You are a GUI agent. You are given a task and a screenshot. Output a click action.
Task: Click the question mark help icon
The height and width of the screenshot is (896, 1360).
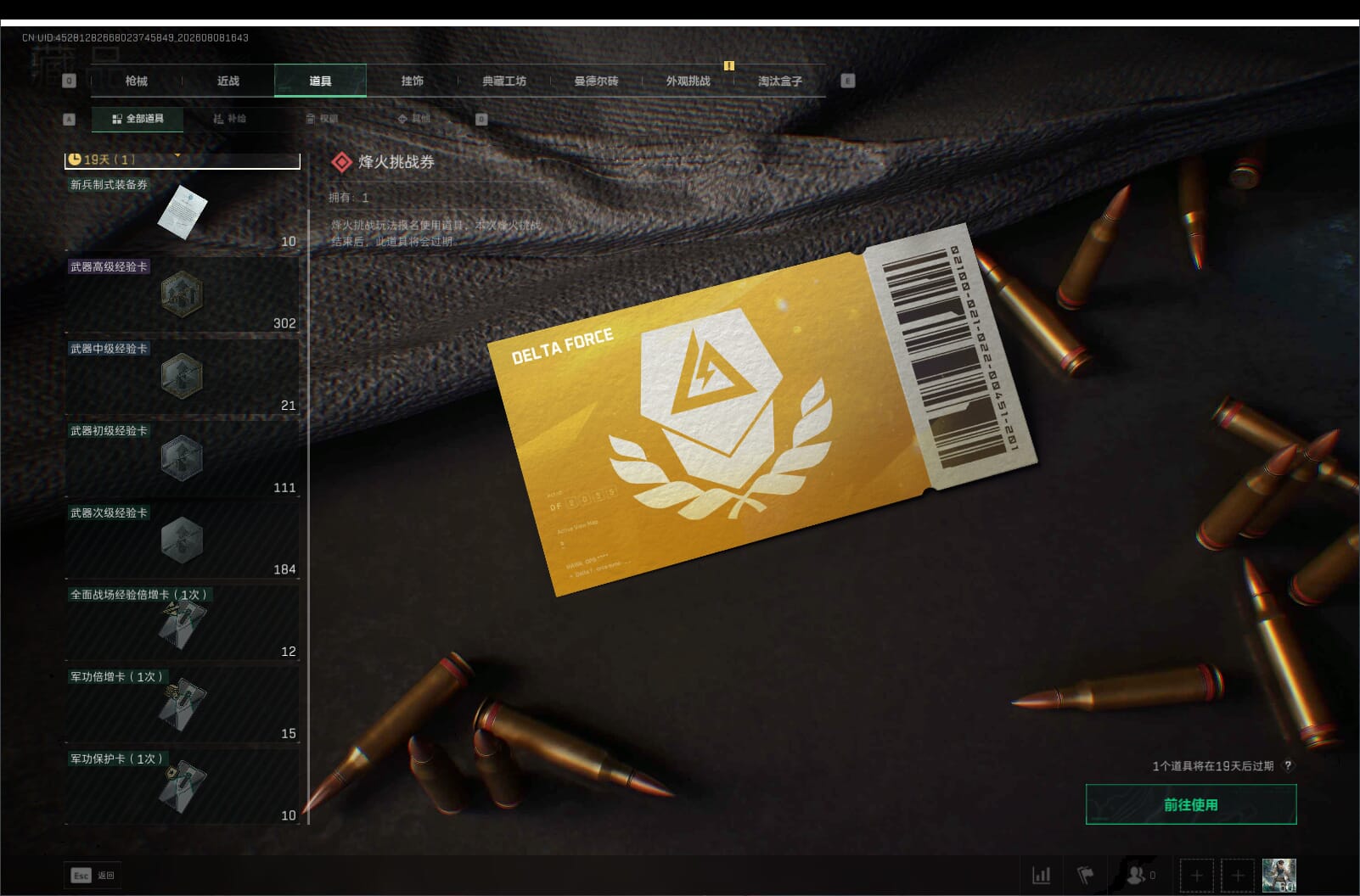1288,765
